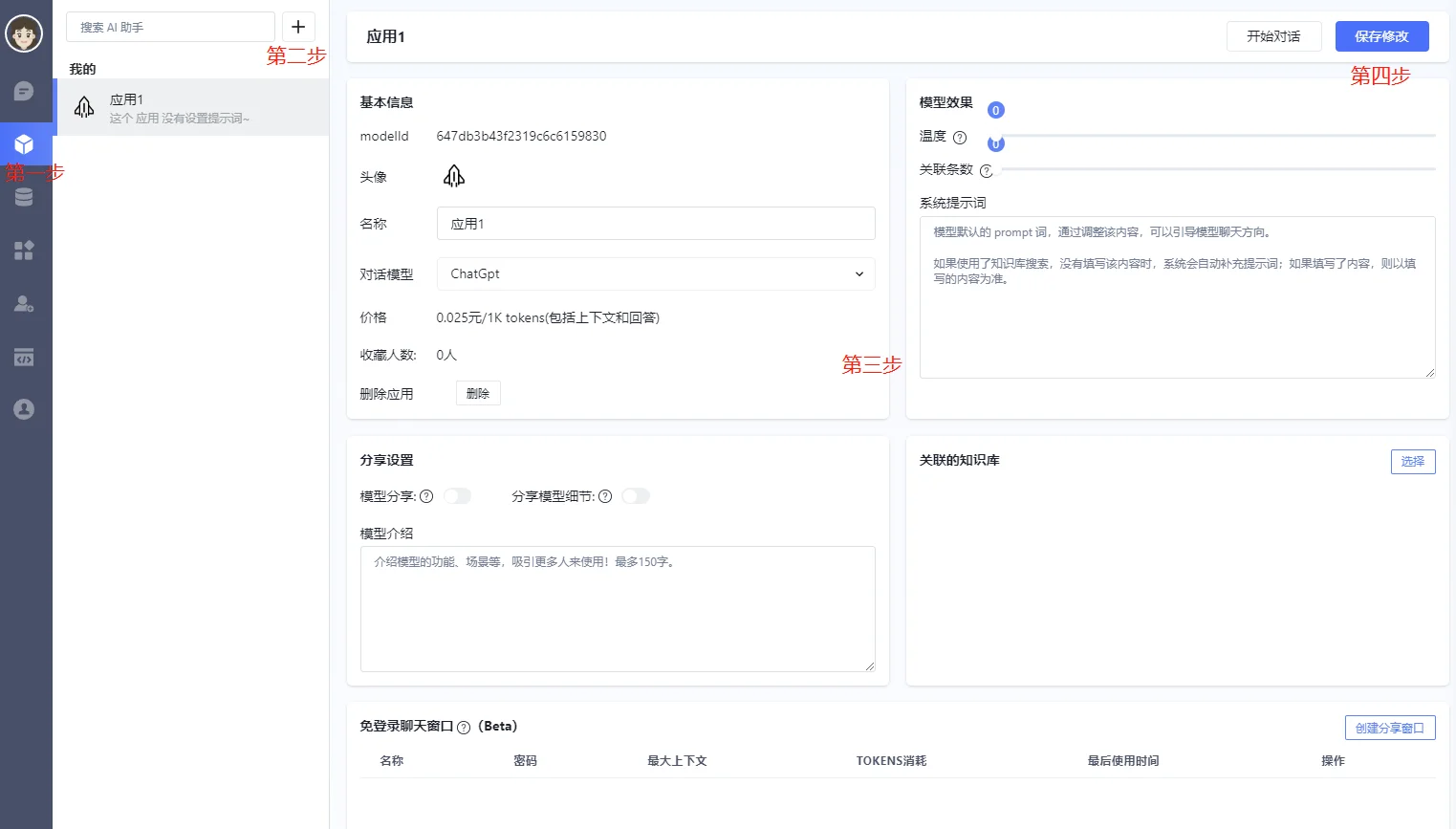1456x829 pixels.
Task: Open the code window sidebar icon
Action: (x=24, y=357)
